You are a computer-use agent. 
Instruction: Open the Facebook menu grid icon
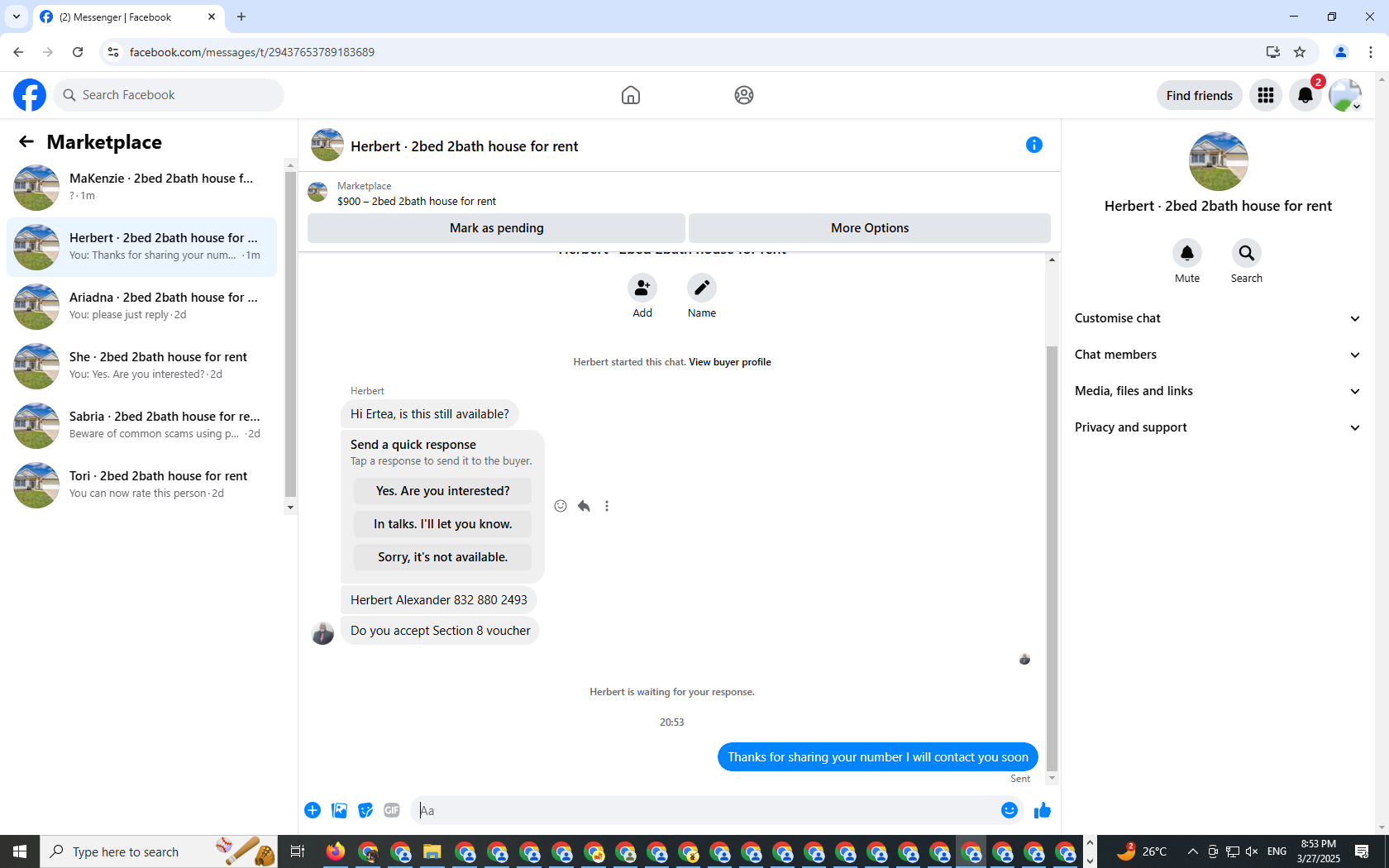pos(1266,95)
